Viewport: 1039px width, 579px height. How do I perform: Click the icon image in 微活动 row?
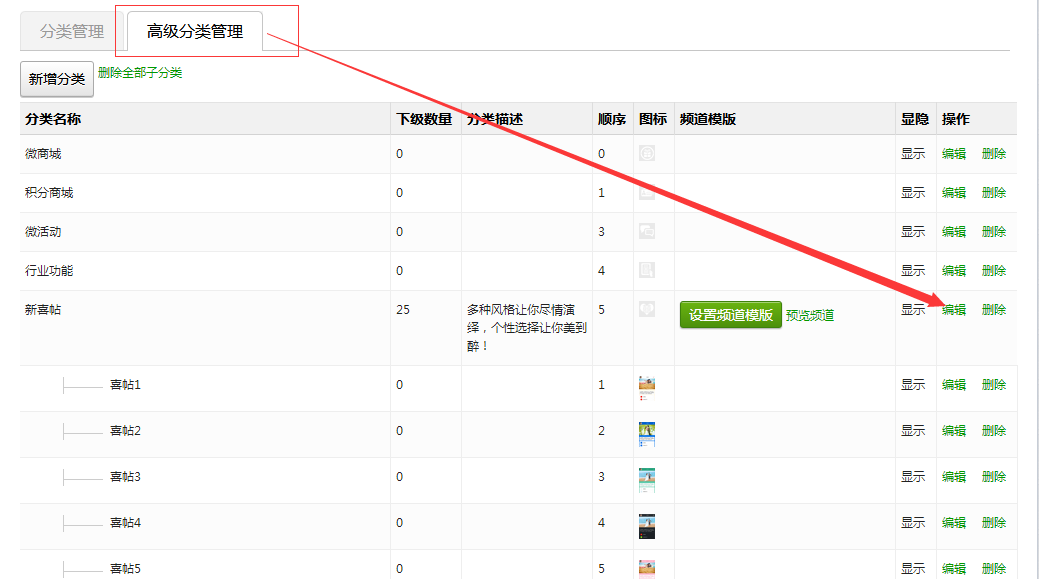647,231
